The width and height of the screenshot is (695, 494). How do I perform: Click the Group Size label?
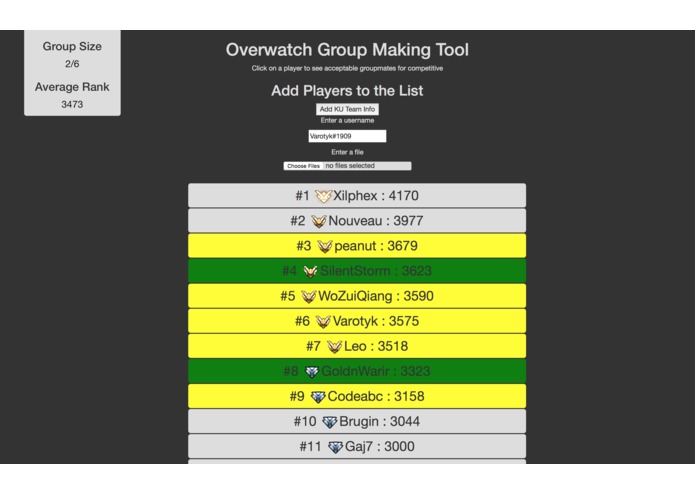(x=72, y=46)
